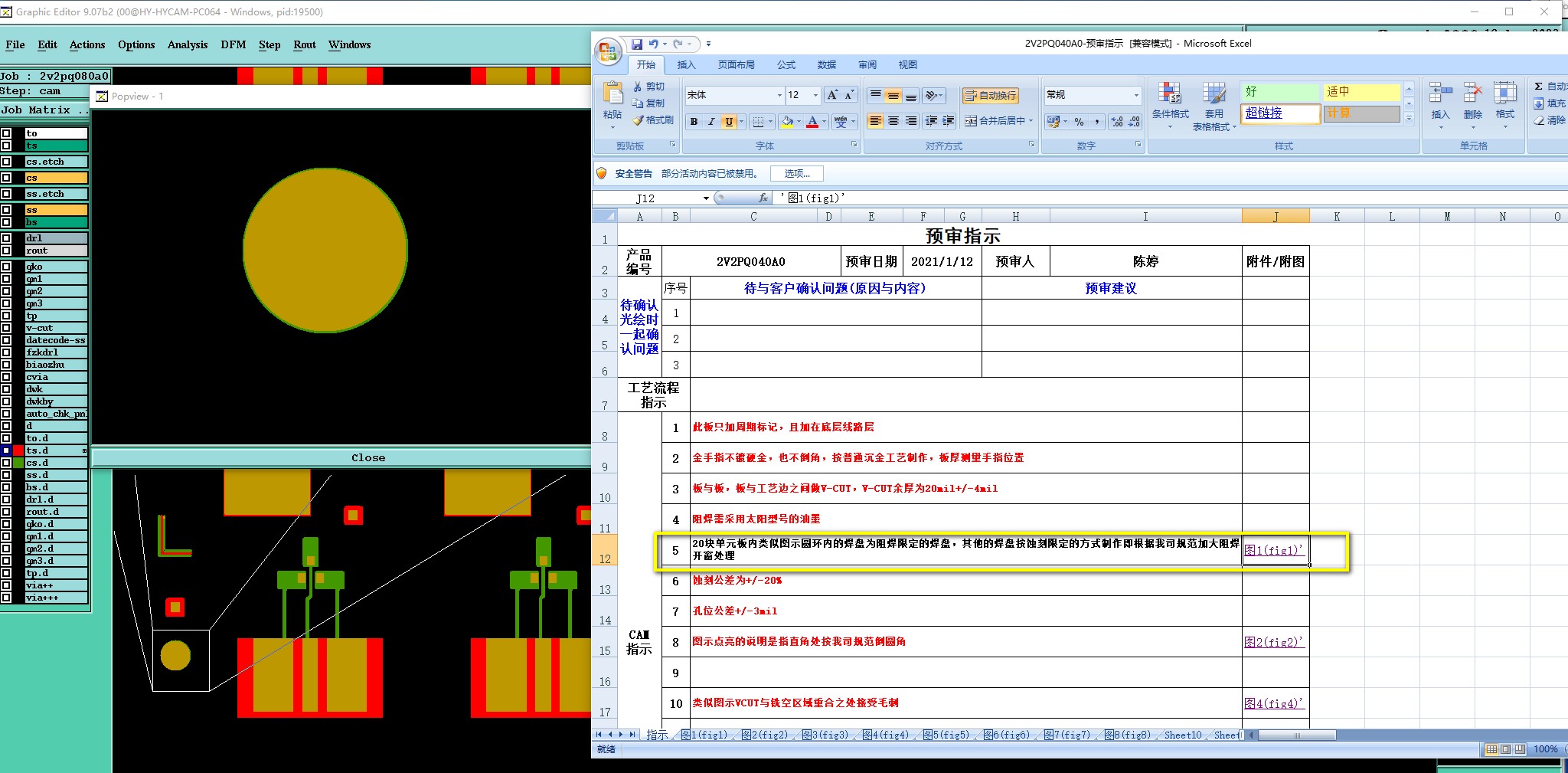Click the Decrease Font Size icon

(x=849, y=95)
